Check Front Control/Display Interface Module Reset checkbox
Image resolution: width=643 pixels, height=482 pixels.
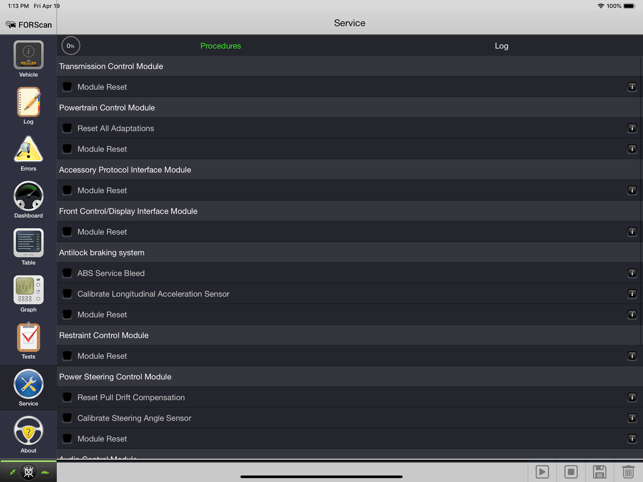click(x=67, y=232)
